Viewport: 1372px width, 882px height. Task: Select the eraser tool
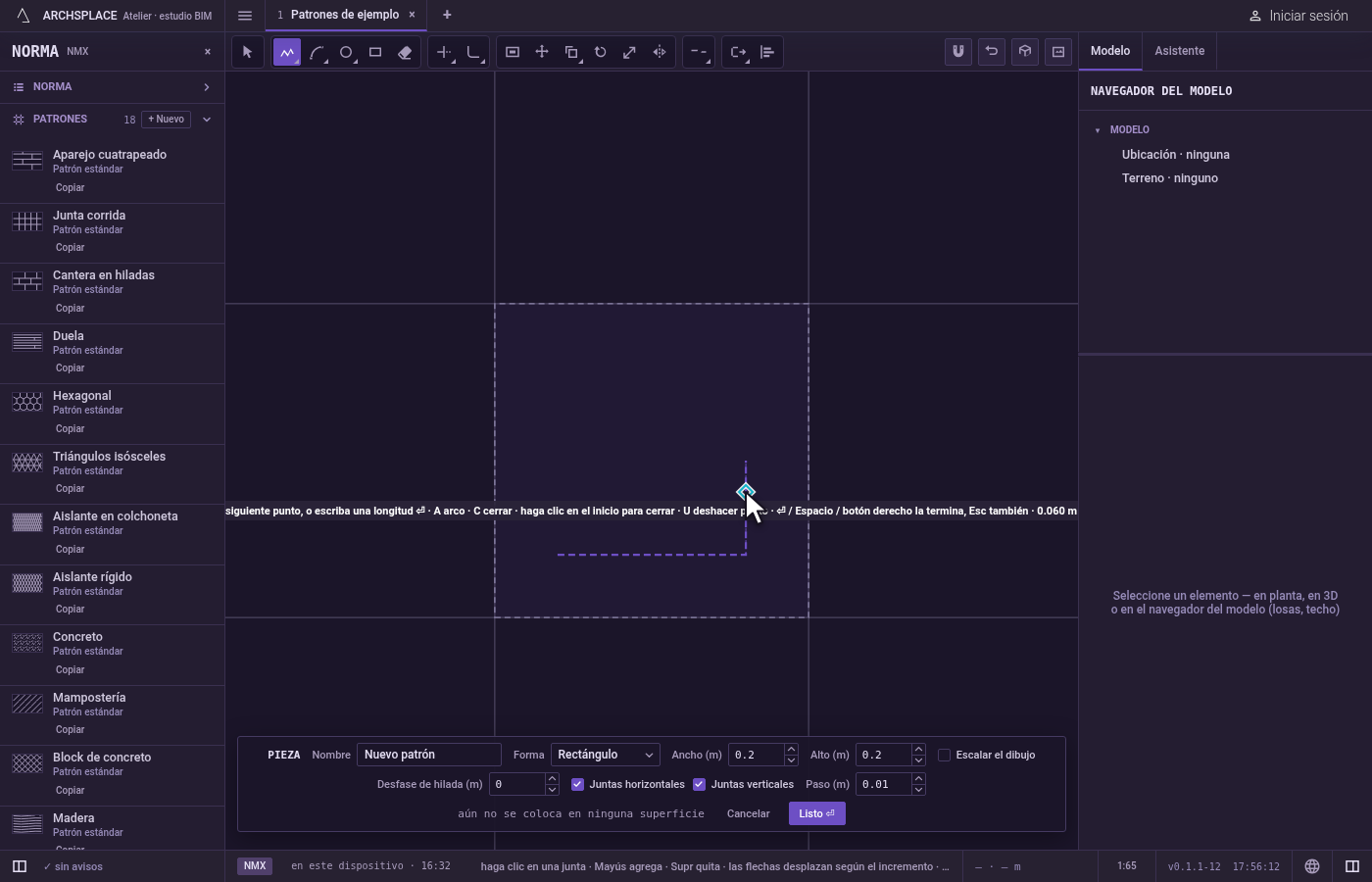[405, 52]
